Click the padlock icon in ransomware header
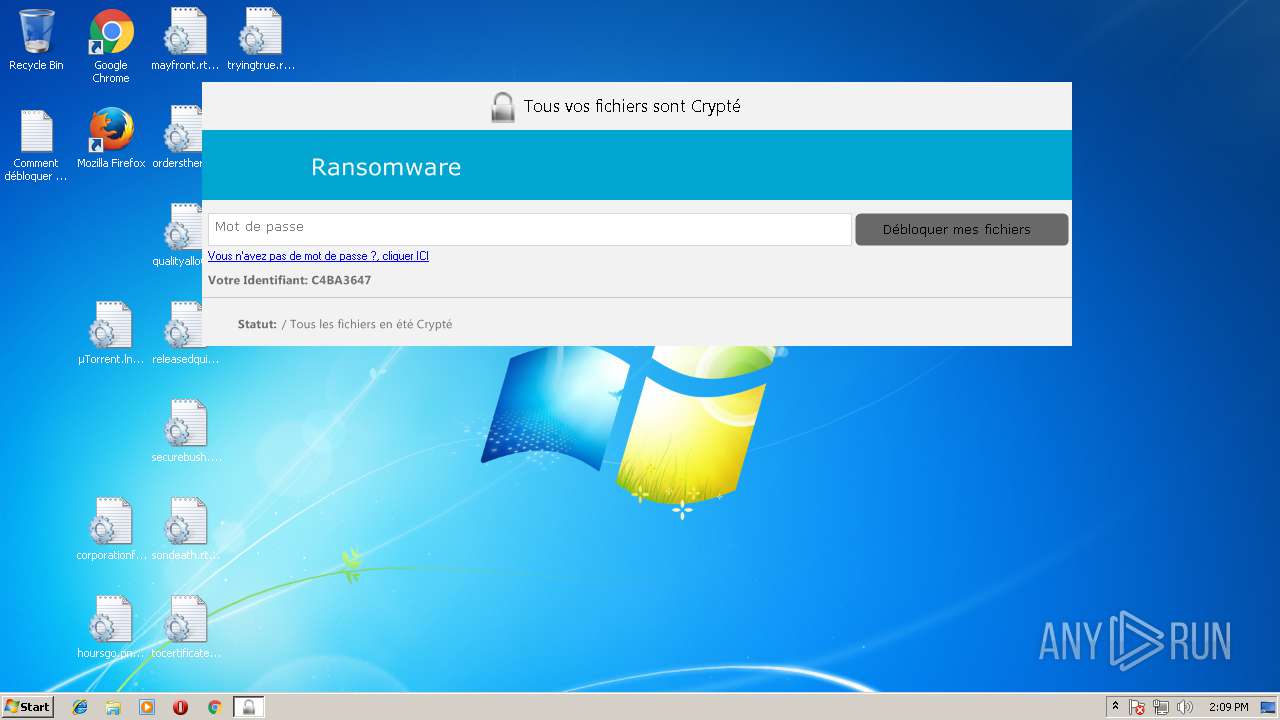This screenshot has width=1280, height=720. 503,107
